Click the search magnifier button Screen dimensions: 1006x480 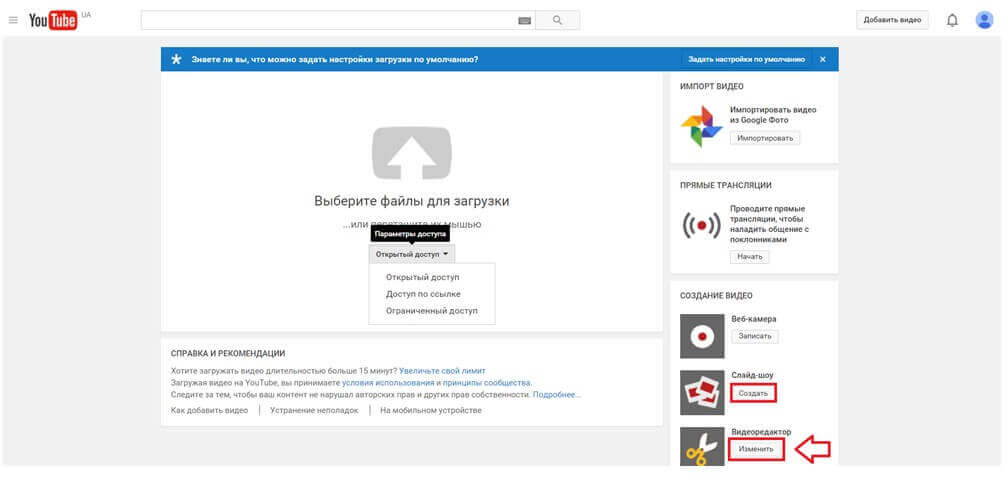click(x=557, y=20)
